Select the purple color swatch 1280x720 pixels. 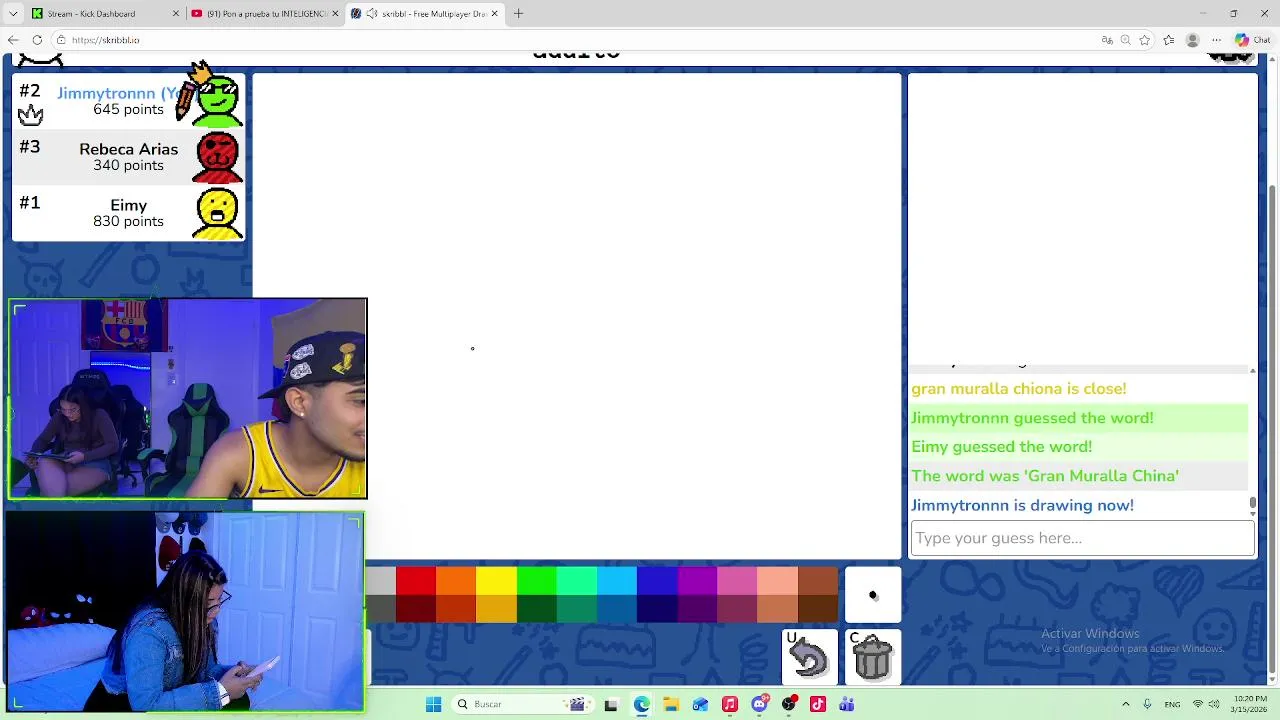697,581
